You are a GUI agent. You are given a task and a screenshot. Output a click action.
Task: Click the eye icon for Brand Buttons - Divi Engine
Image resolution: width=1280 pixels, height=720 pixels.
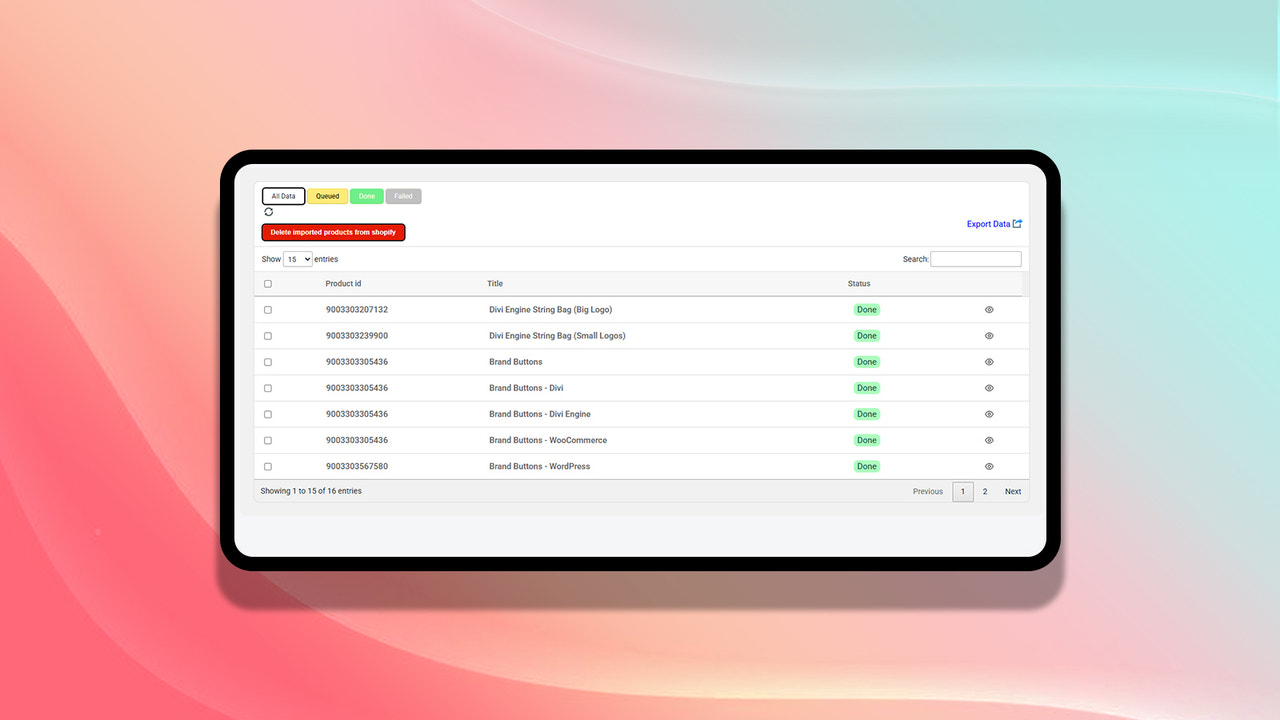tap(989, 414)
